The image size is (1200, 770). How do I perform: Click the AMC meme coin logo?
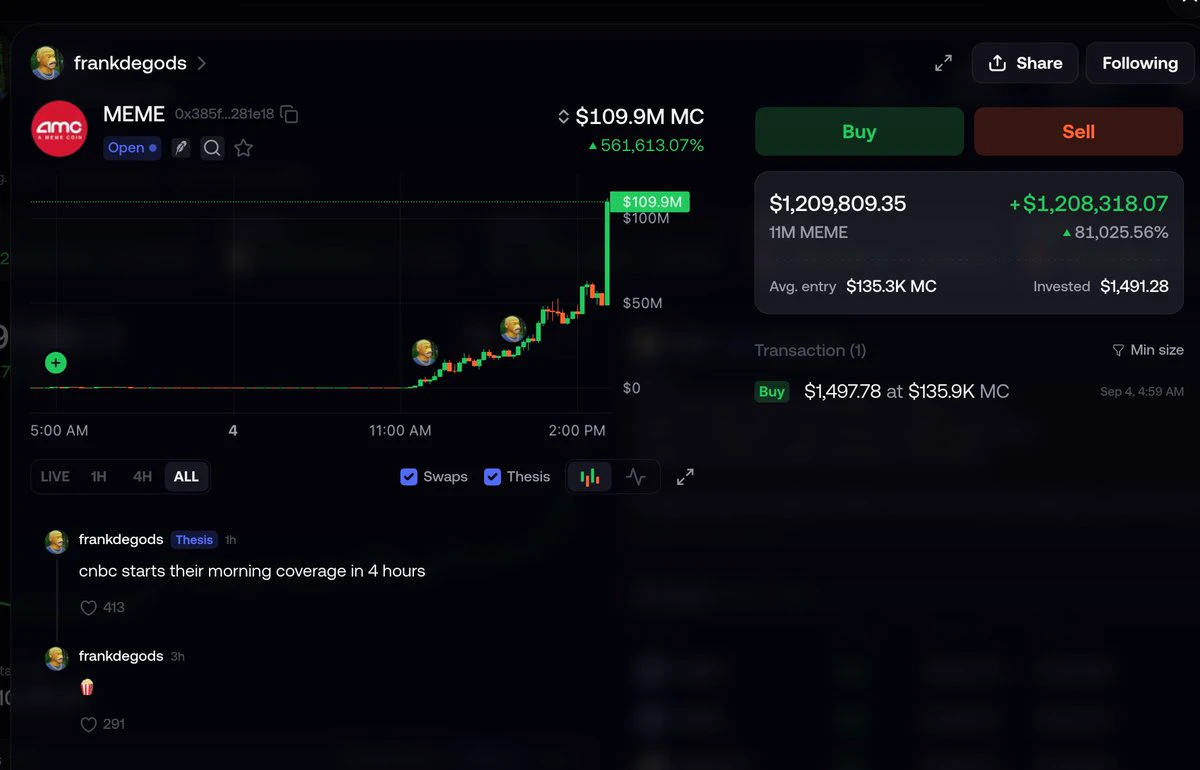[60, 130]
